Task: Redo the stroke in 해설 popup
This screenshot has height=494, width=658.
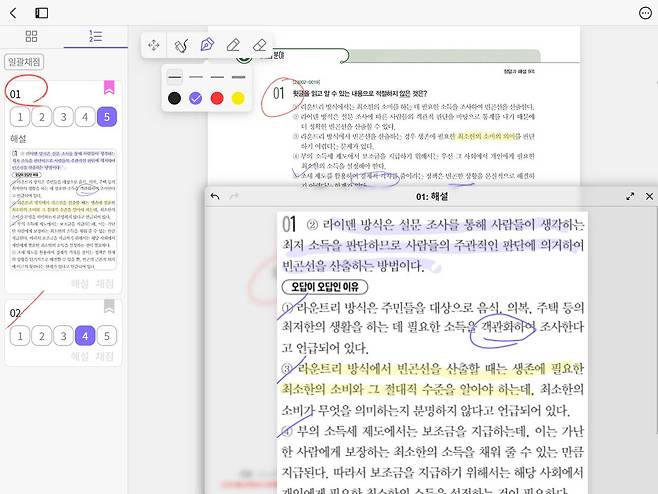Action: (234, 196)
